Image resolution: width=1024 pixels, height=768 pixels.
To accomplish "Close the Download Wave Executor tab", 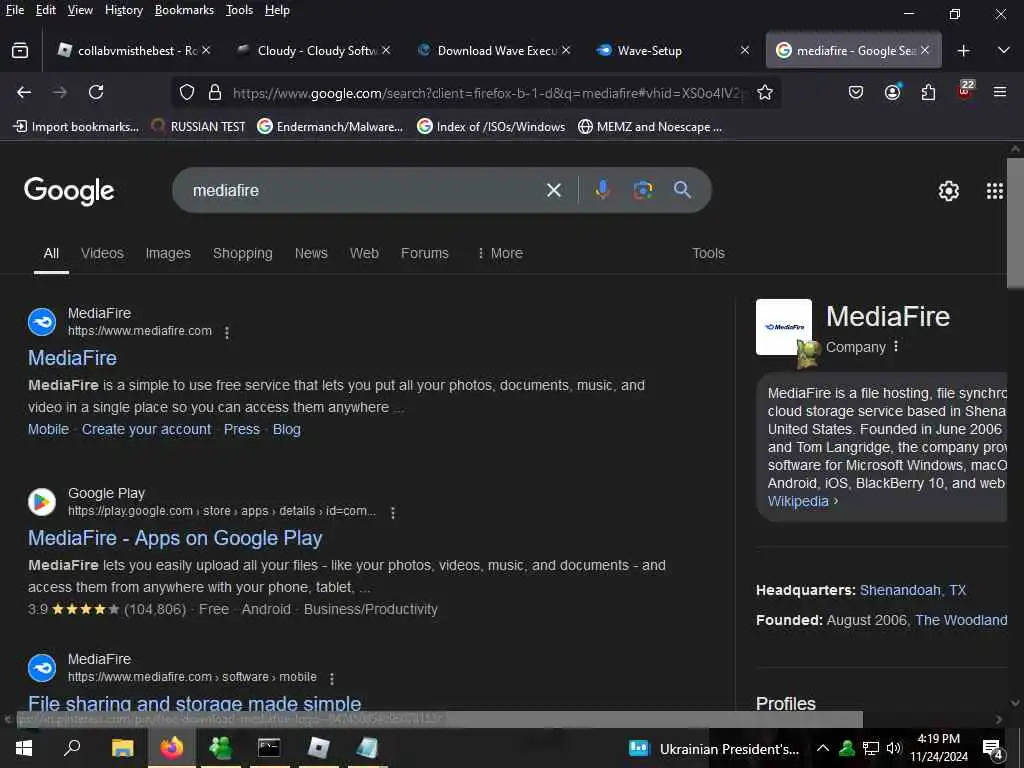I will coord(566,50).
